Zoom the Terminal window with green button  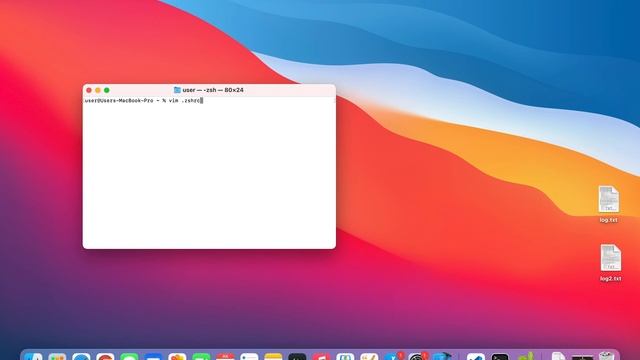107,90
